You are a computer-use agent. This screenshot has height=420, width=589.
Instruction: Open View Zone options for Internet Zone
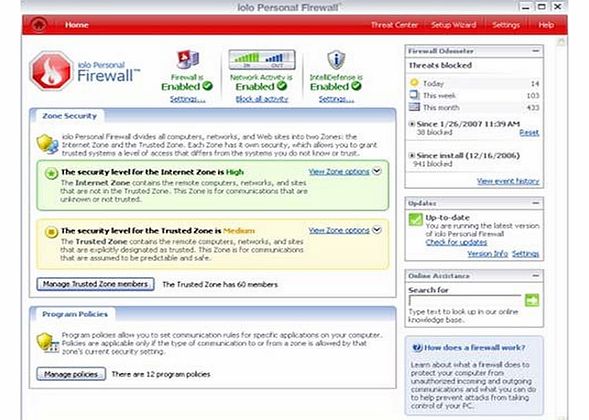point(339,172)
